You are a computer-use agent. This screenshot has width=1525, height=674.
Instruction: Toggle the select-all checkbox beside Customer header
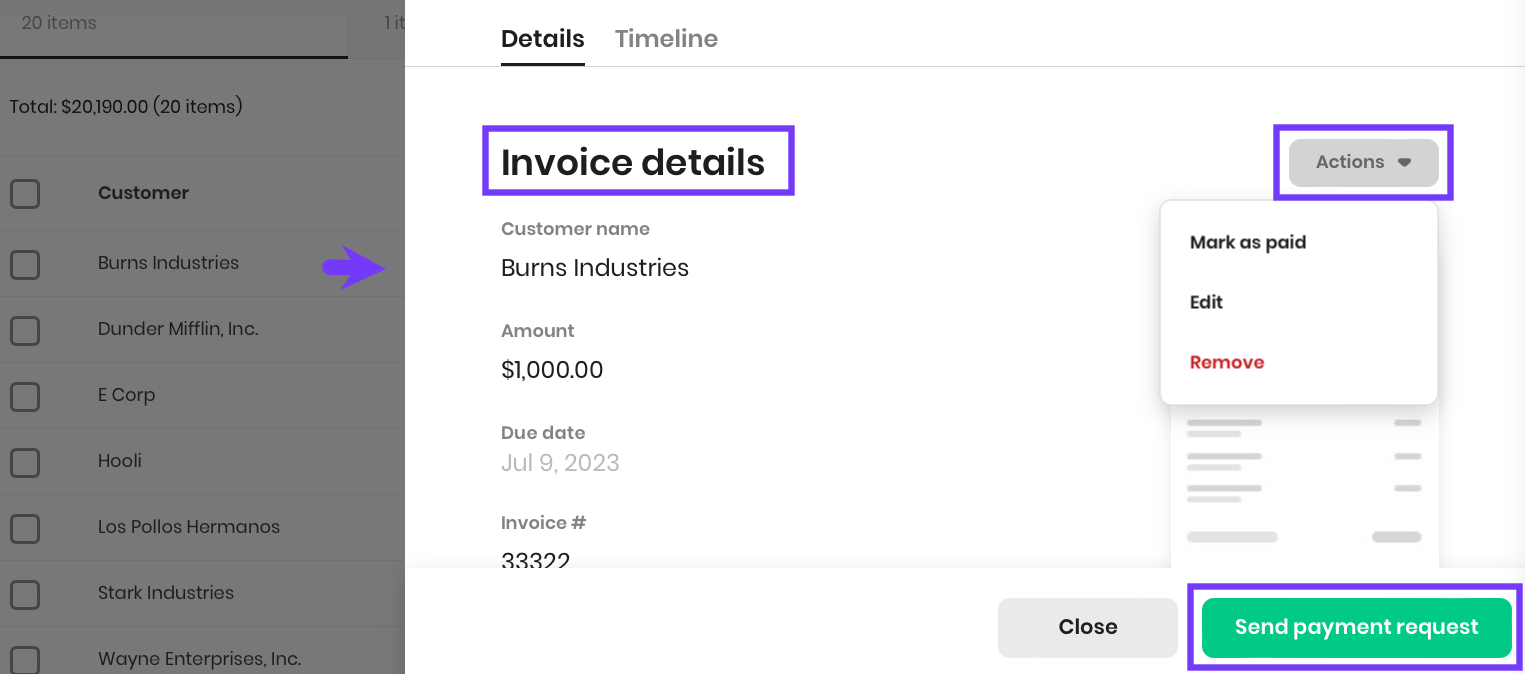[x=25, y=193]
